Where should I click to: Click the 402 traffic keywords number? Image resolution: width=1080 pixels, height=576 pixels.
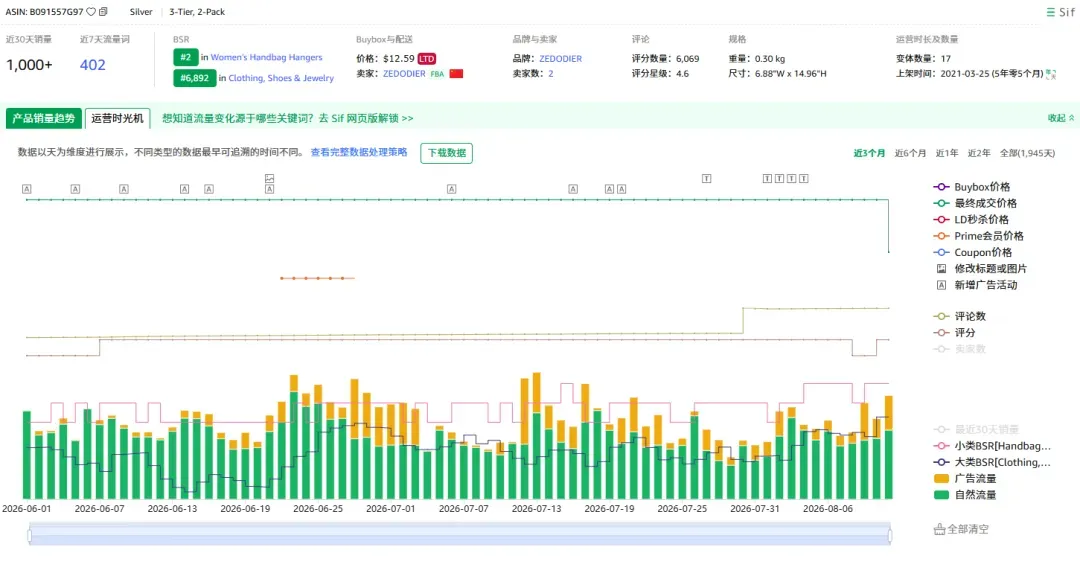(x=92, y=65)
